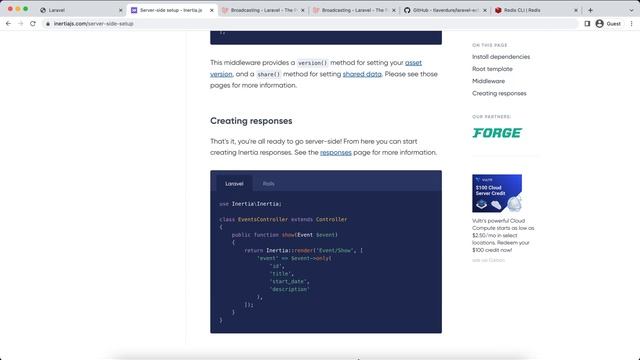
Task: Click the Forge partner logo
Action: pos(497,133)
